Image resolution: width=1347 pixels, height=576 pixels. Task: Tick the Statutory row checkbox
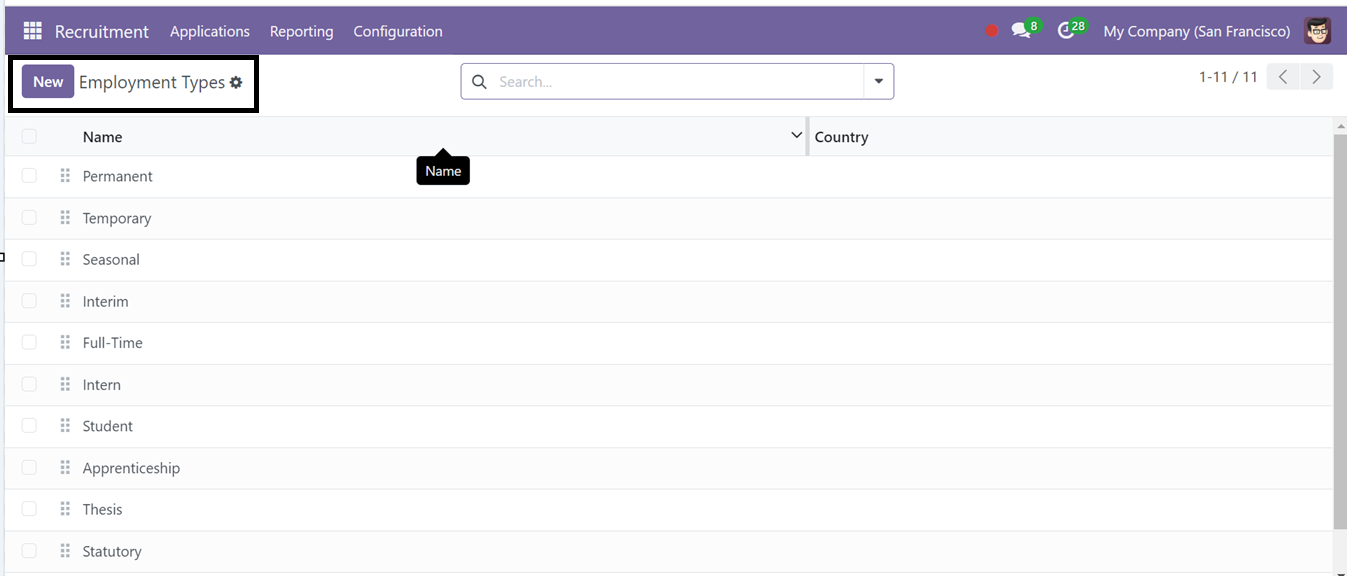coord(29,551)
